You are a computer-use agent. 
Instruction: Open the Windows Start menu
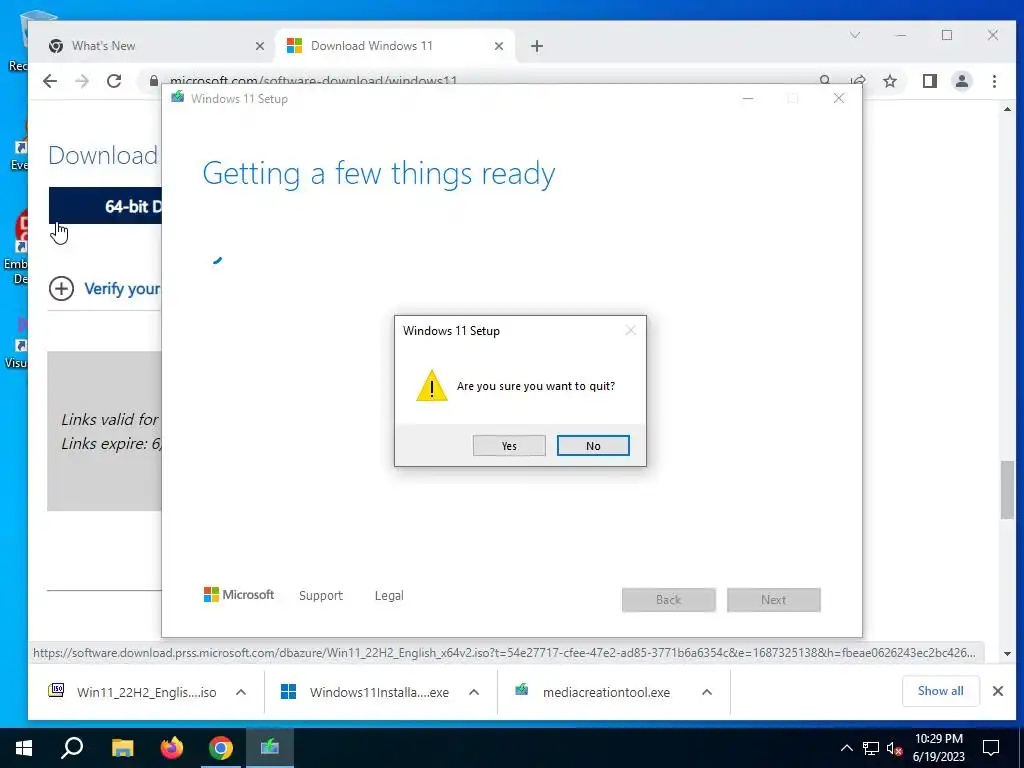[24, 747]
